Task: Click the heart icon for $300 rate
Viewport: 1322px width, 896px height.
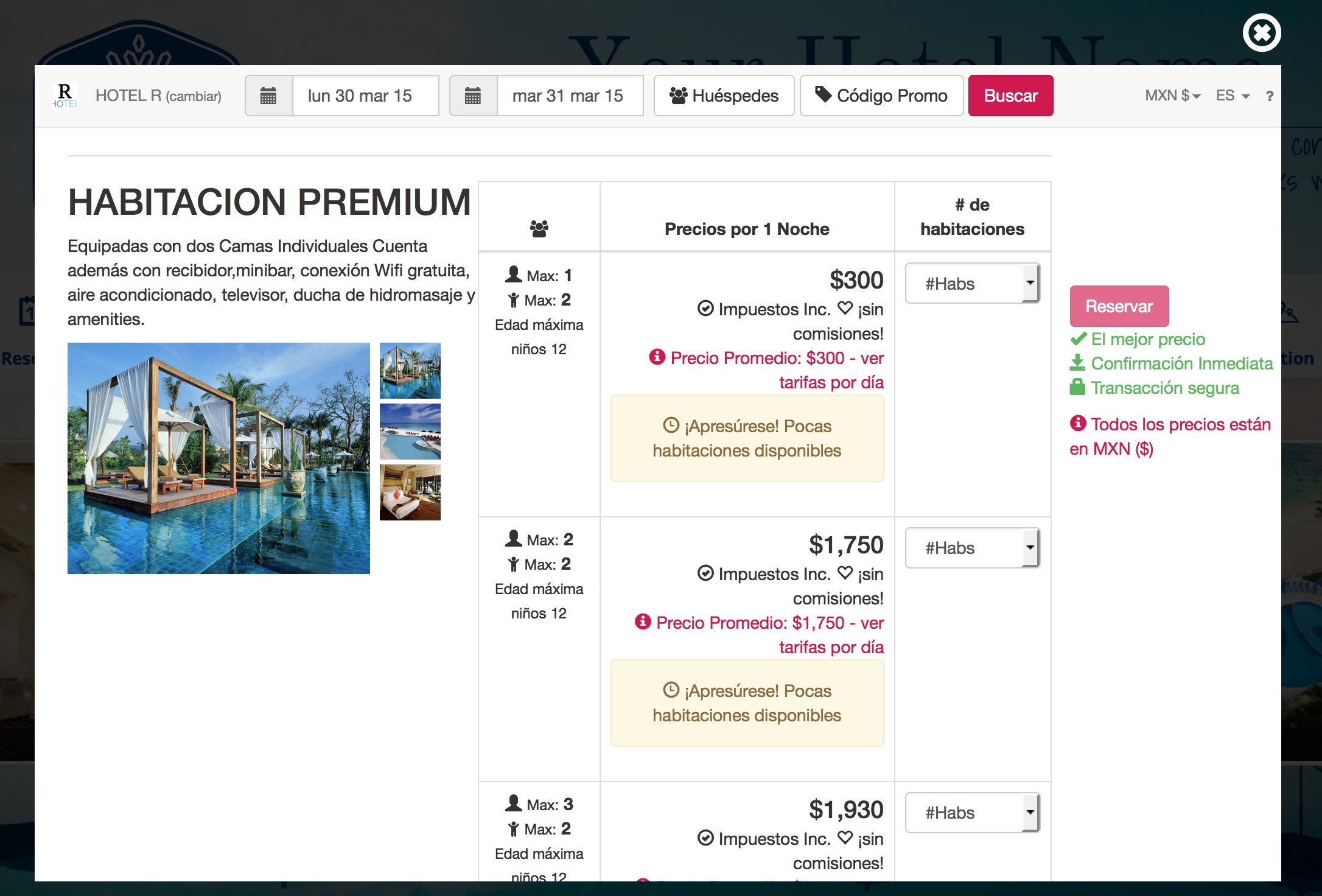Action: coord(845,308)
